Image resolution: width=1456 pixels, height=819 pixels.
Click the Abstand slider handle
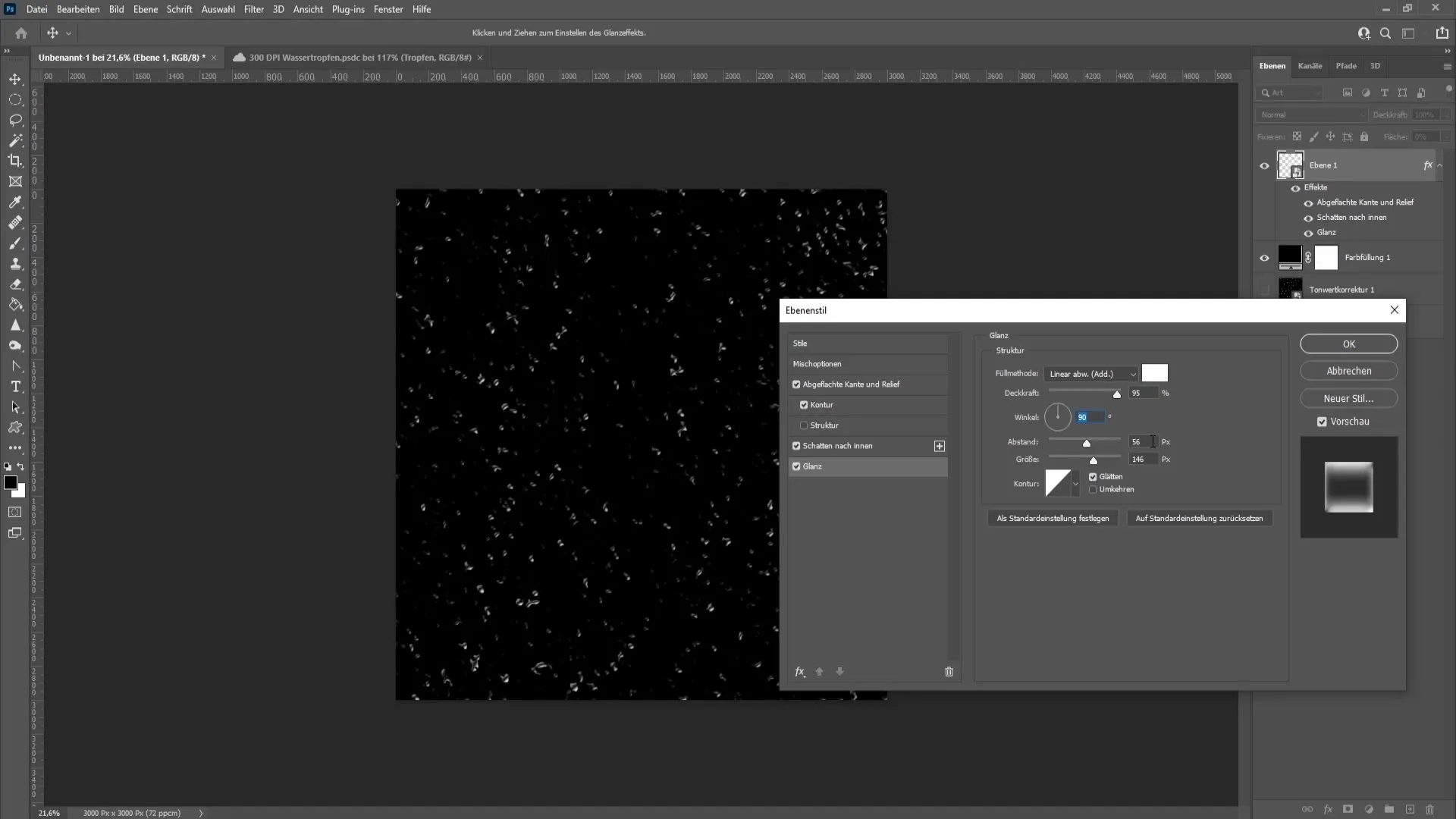[x=1087, y=443]
